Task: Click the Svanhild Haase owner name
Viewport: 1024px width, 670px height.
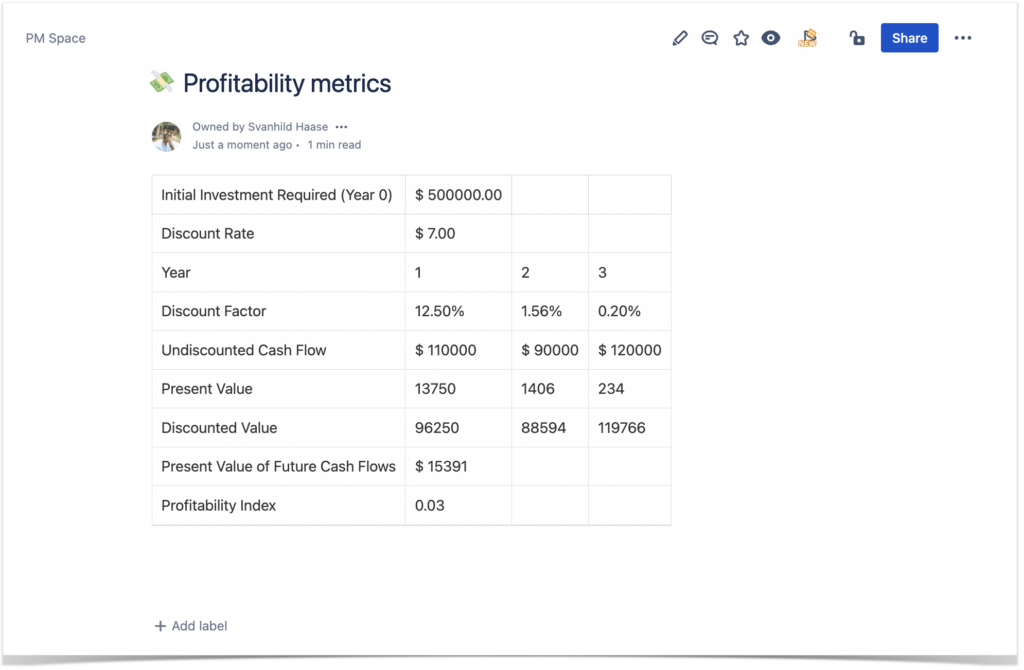Action: coord(288,126)
